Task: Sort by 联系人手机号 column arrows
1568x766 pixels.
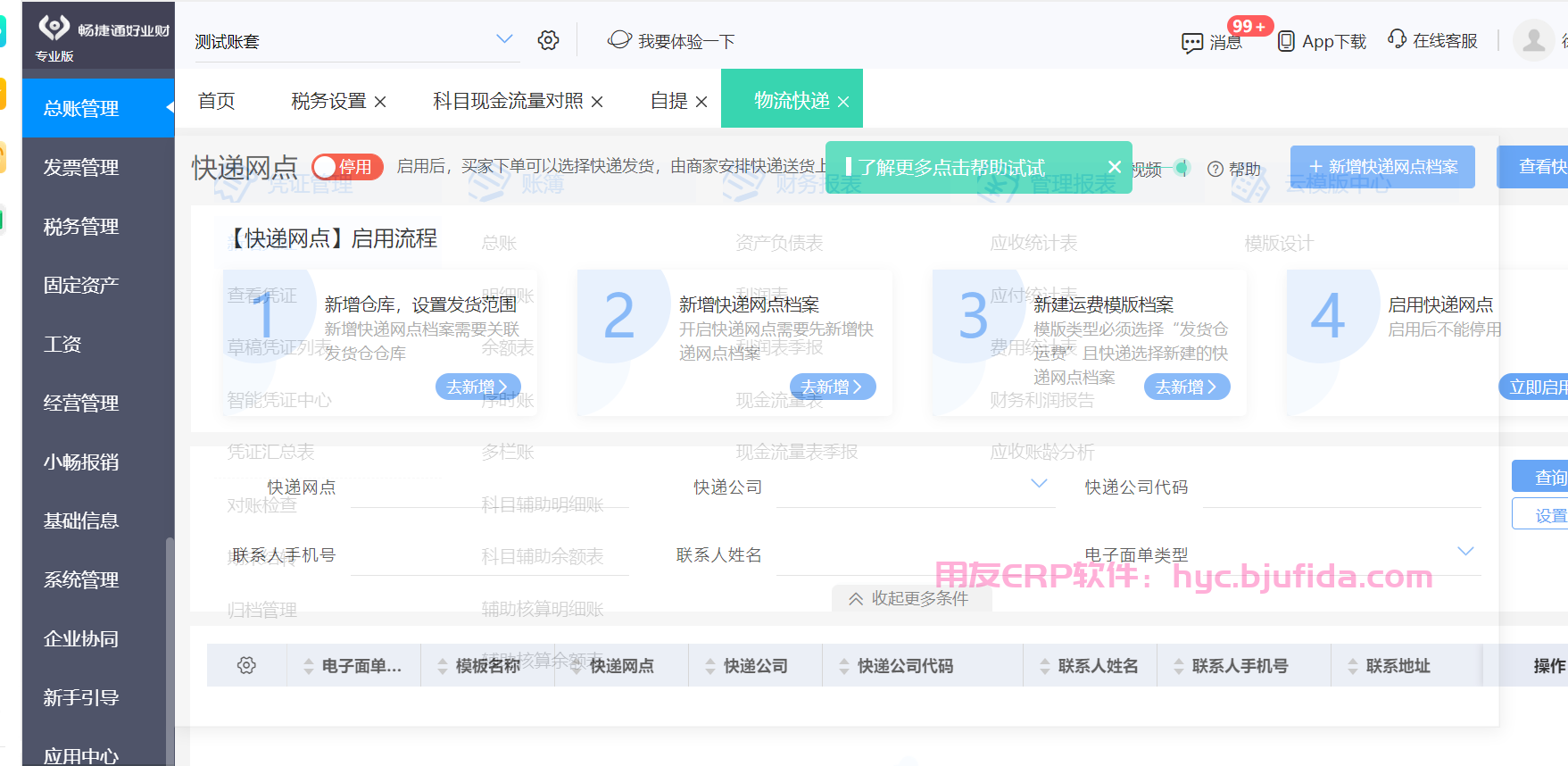Action: point(1179,666)
